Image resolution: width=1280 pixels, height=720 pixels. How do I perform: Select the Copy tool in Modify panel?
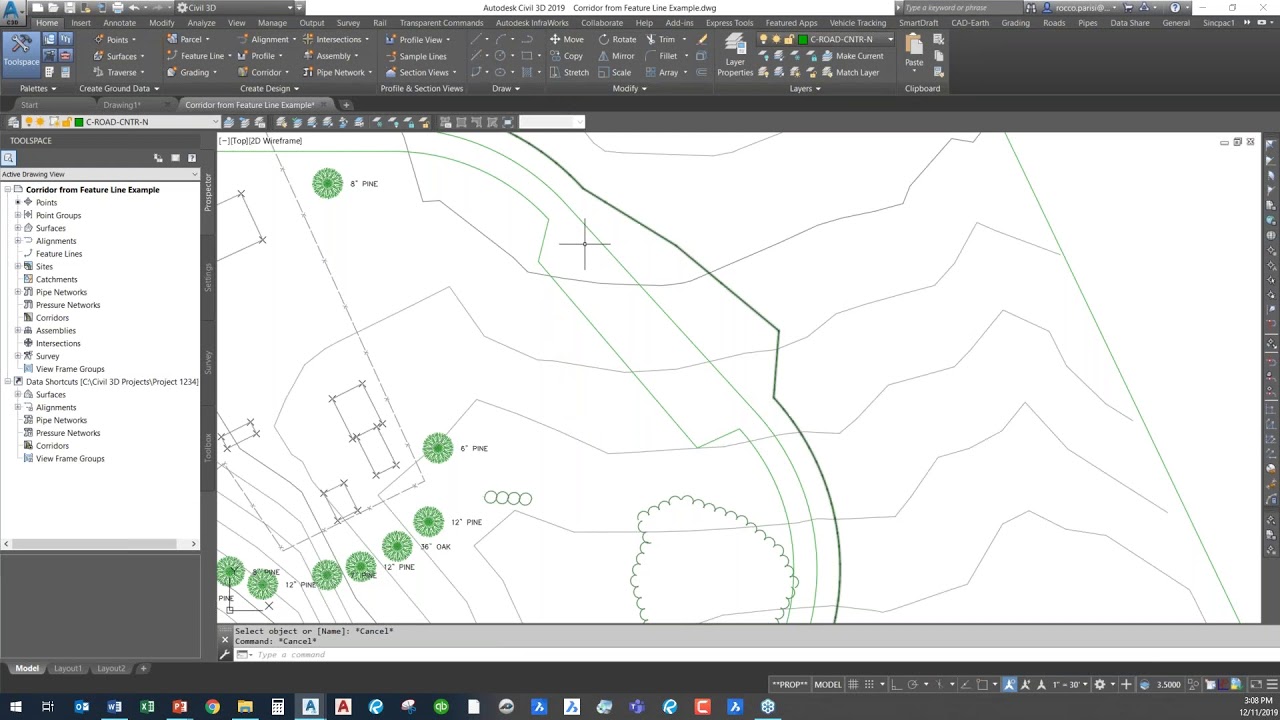coord(566,56)
